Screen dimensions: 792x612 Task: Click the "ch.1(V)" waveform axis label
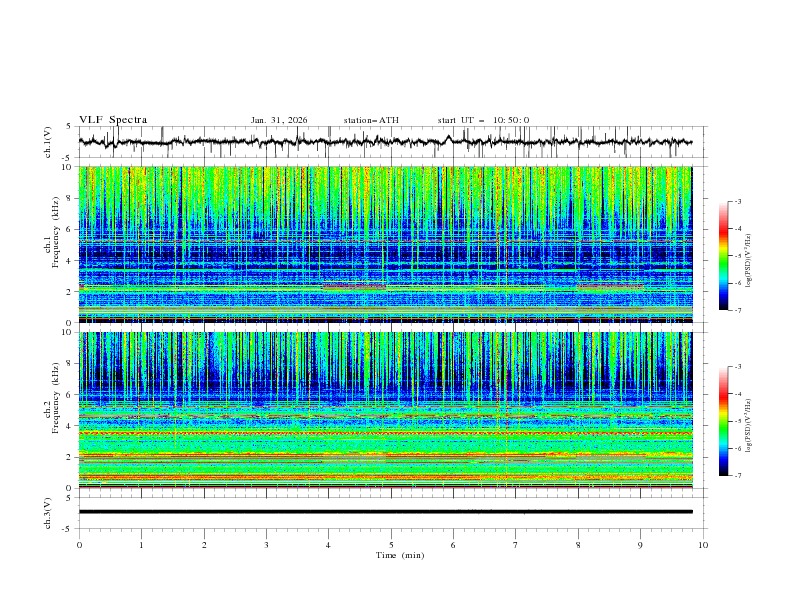(48, 142)
